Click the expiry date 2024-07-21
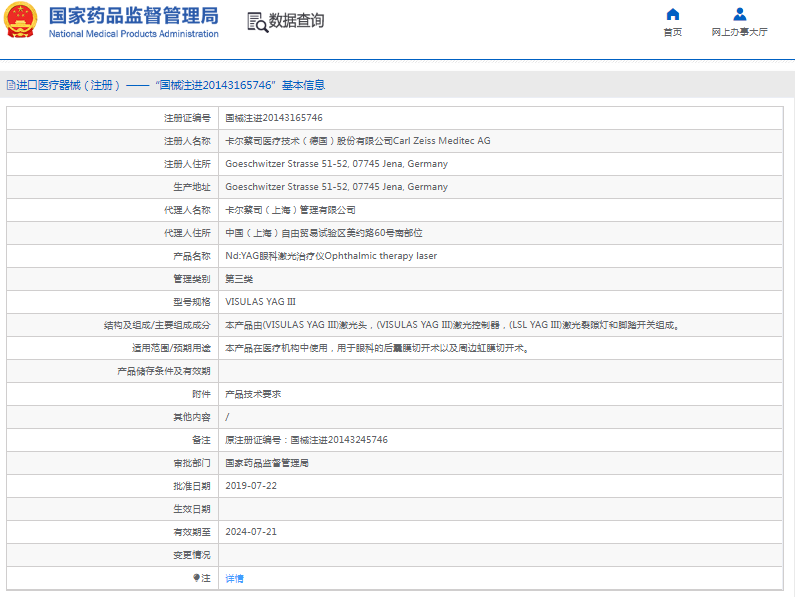Viewport: 795px width, 597px height. (251, 532)
